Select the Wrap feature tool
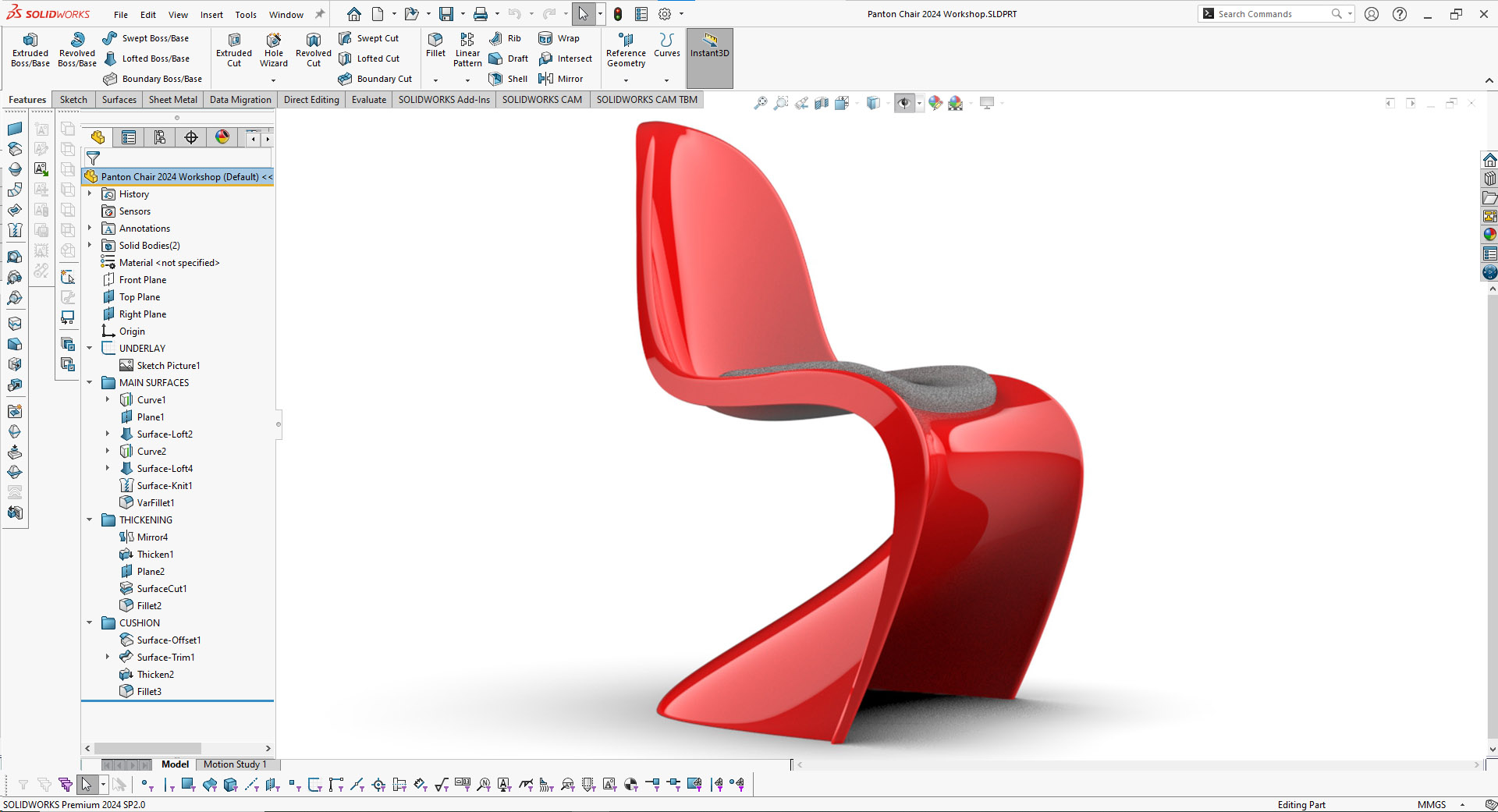This screenshot has width=1498, height=812. coord(559,38)
